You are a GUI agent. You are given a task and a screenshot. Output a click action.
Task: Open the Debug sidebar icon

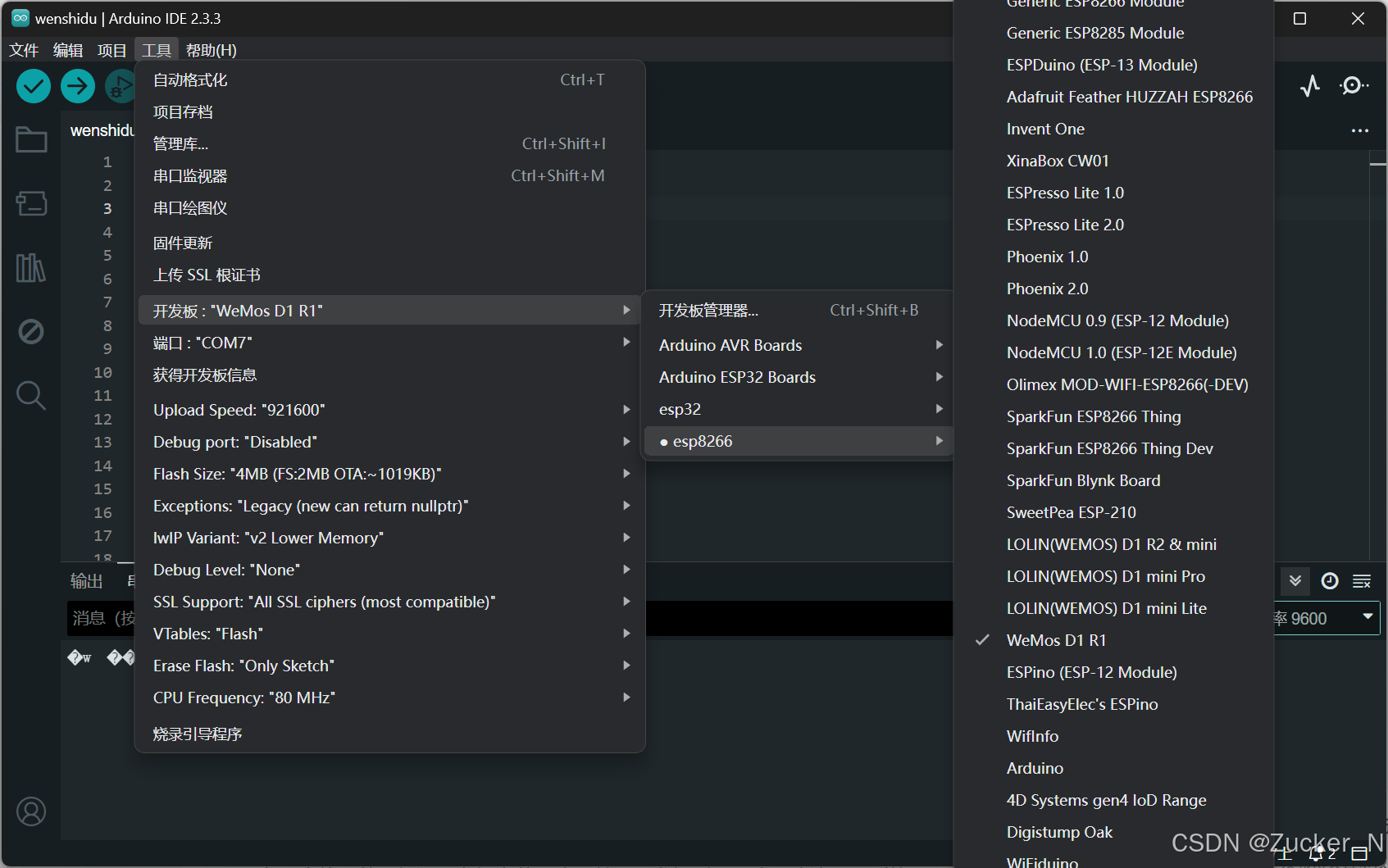click(31, 331)
